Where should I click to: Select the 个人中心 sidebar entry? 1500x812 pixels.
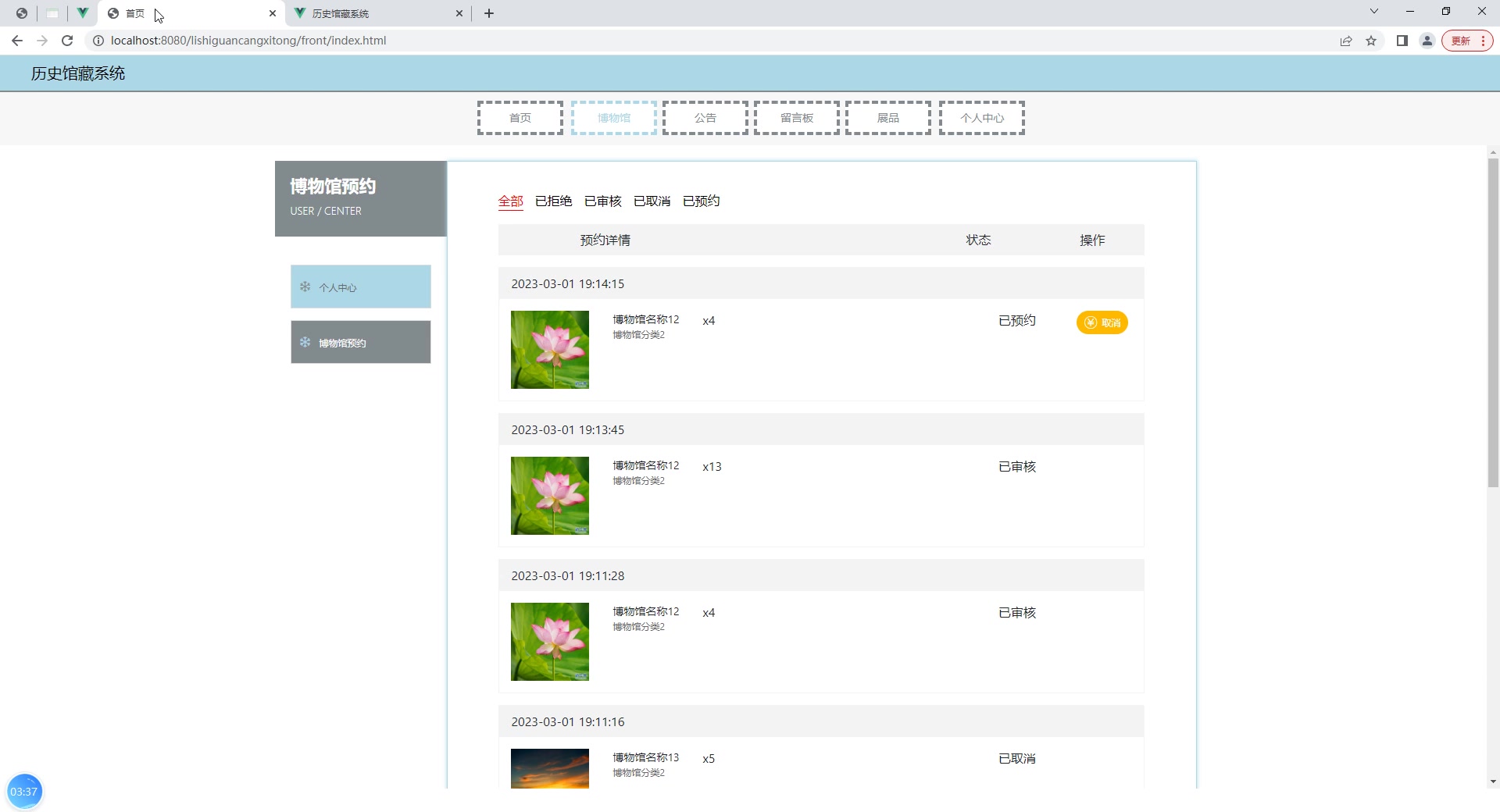click(361, 287)
